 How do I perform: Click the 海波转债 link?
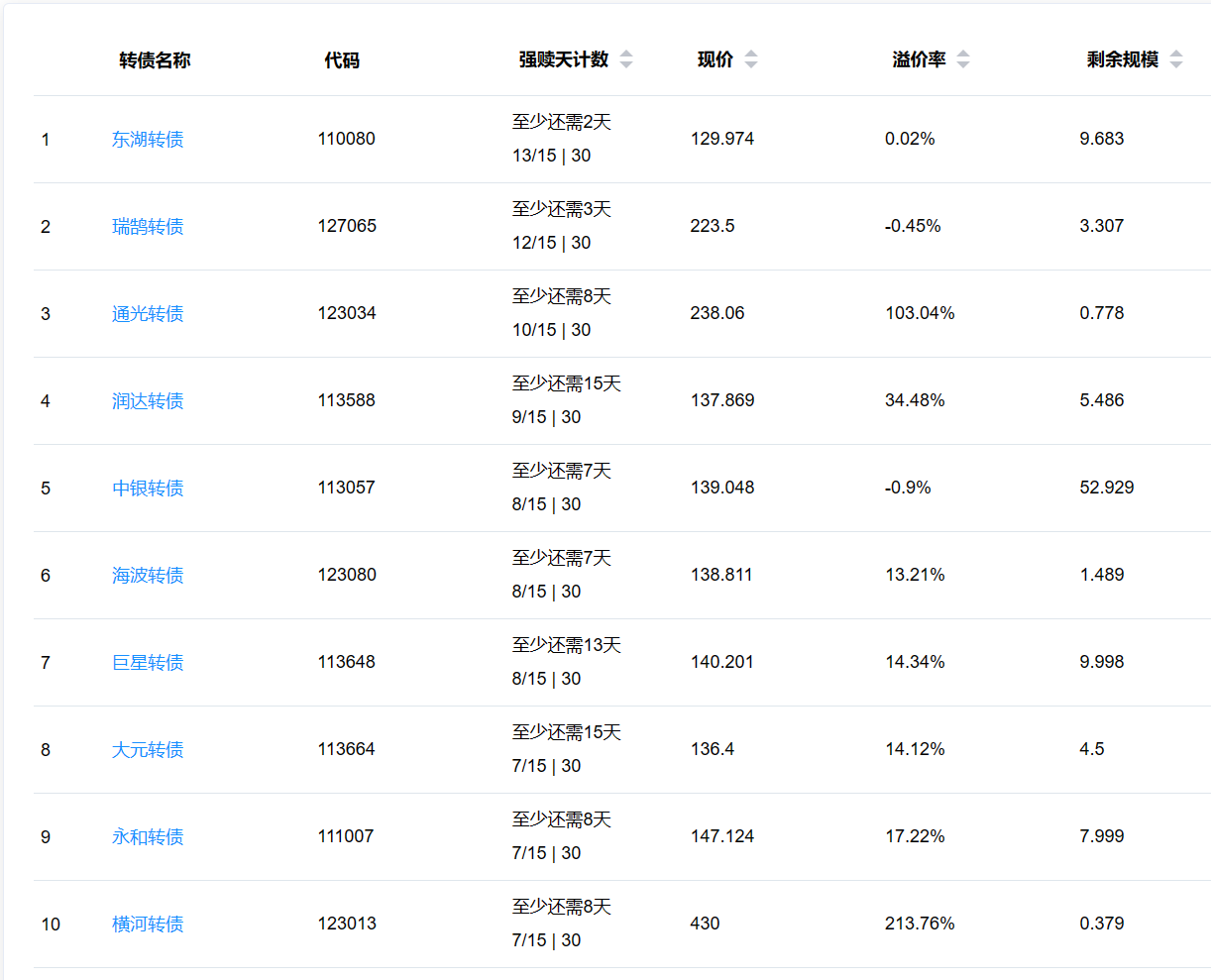[148, 576]
